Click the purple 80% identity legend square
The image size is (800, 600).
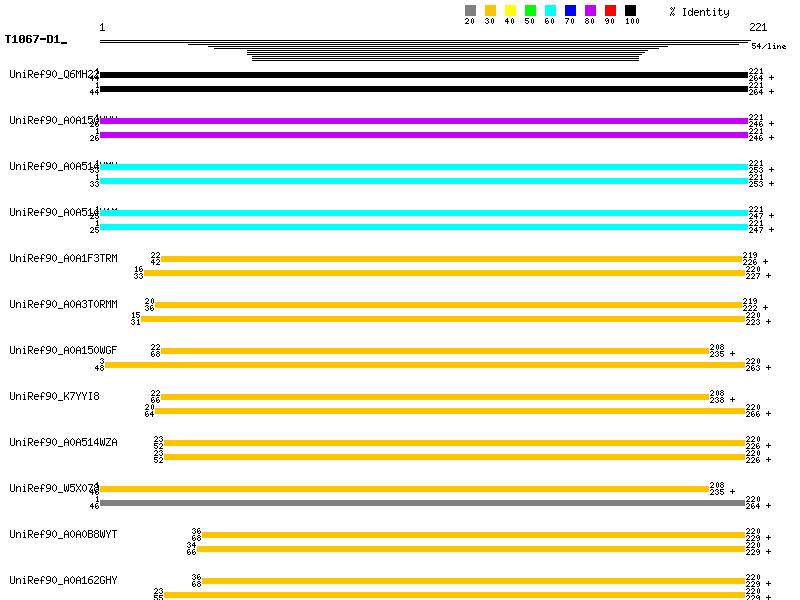point(590,11)
